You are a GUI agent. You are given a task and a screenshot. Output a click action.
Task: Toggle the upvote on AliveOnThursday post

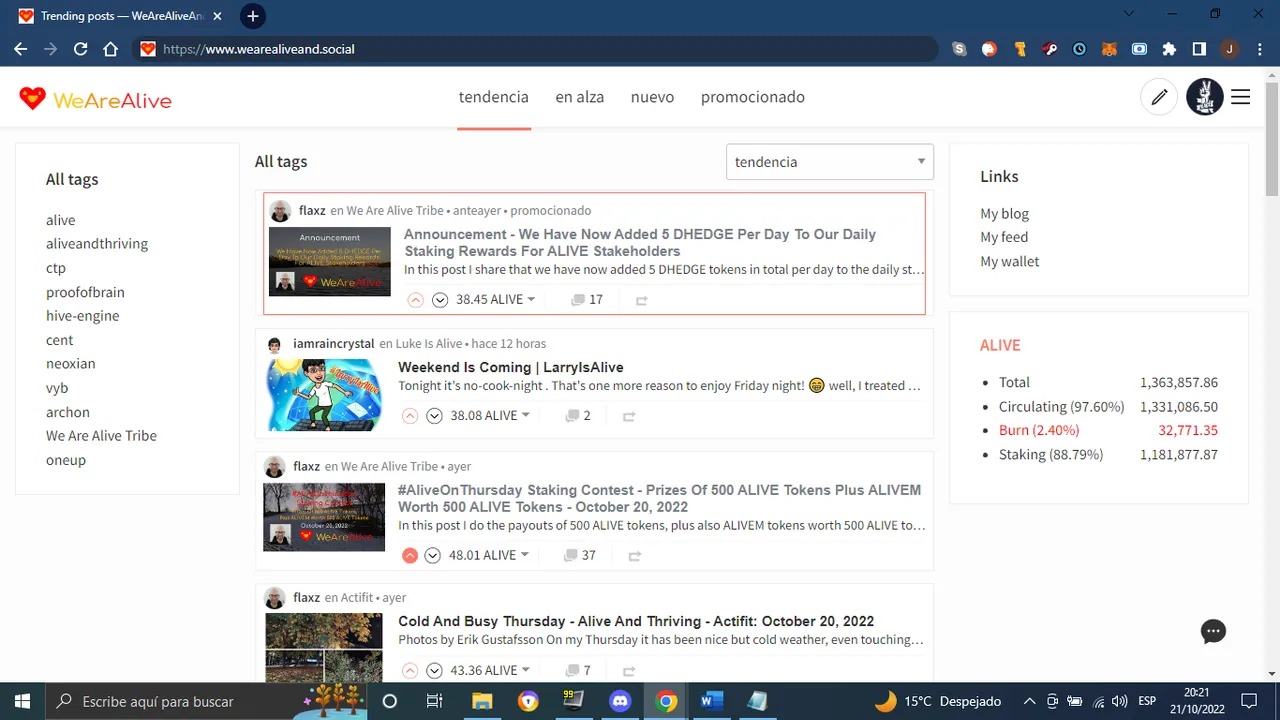pos(410,556)
